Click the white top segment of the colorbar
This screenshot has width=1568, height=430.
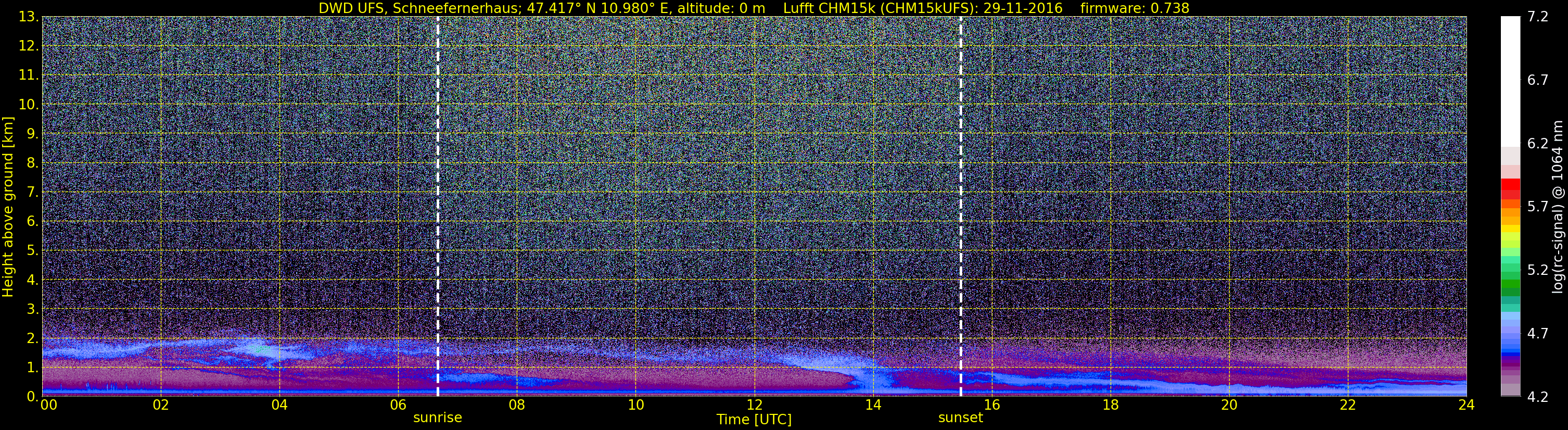tap(1510, 82)
